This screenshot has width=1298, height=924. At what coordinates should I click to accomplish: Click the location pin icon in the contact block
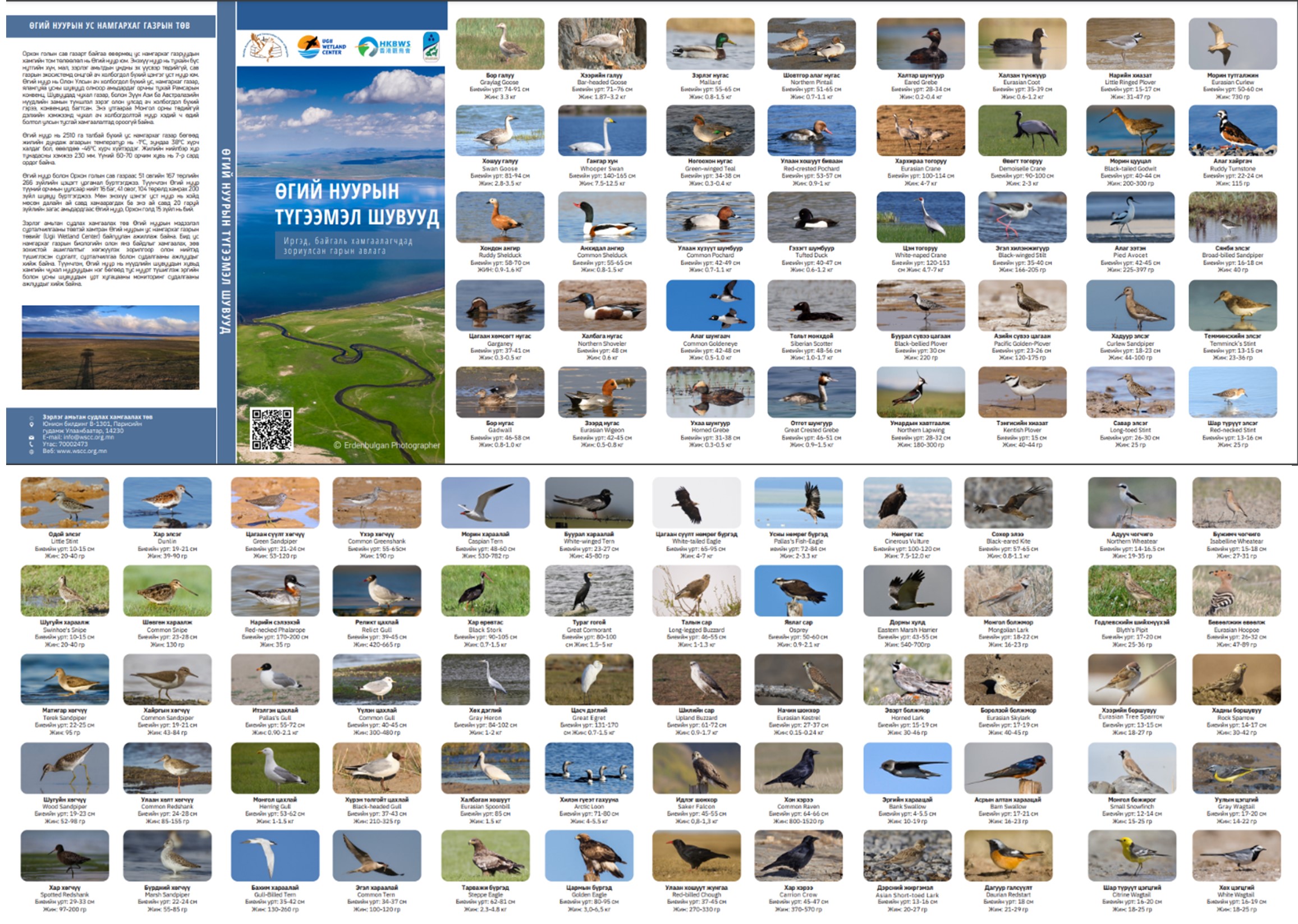pos(31,424)
